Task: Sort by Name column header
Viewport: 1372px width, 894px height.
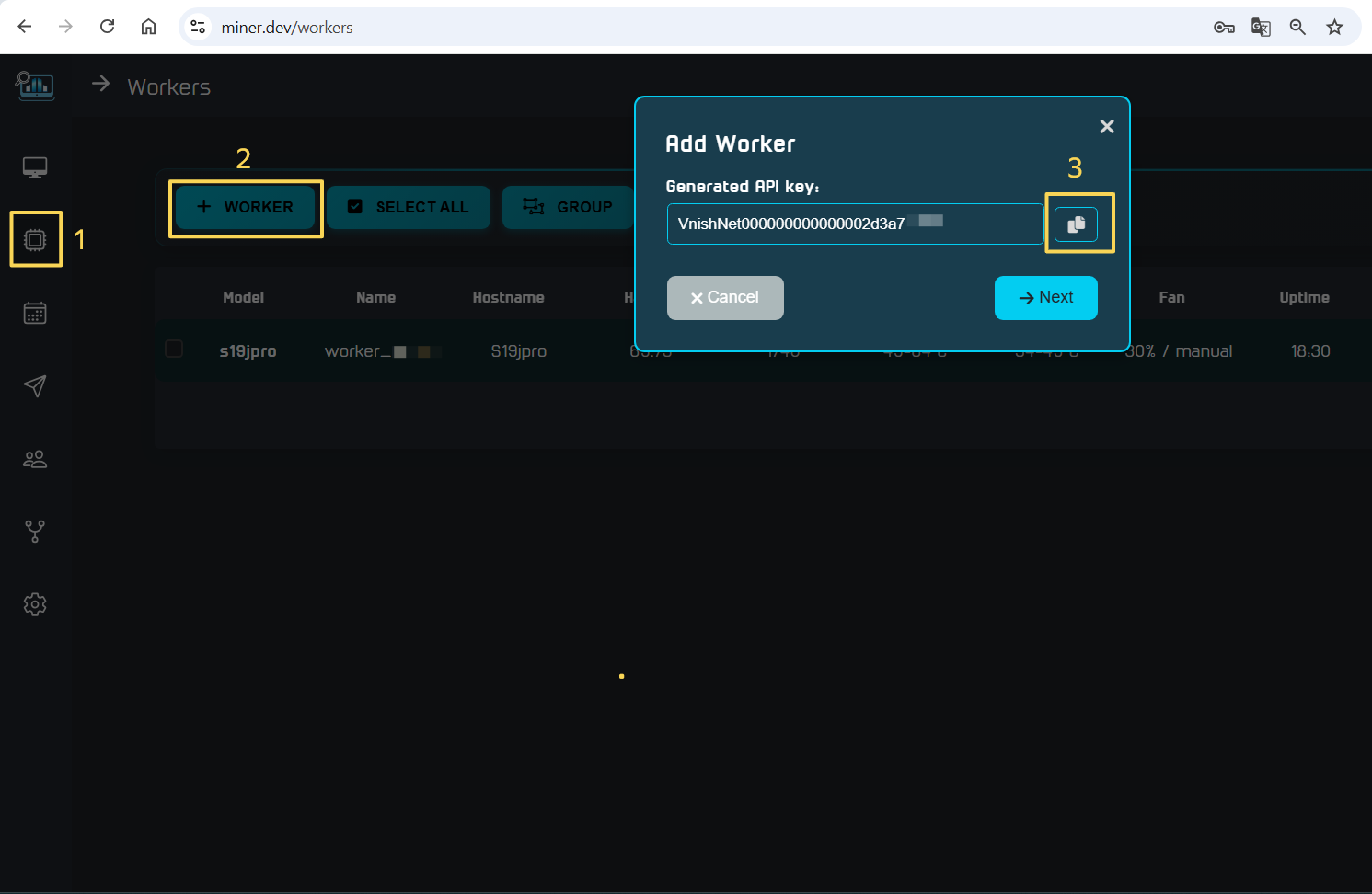Action: [375, 297]
